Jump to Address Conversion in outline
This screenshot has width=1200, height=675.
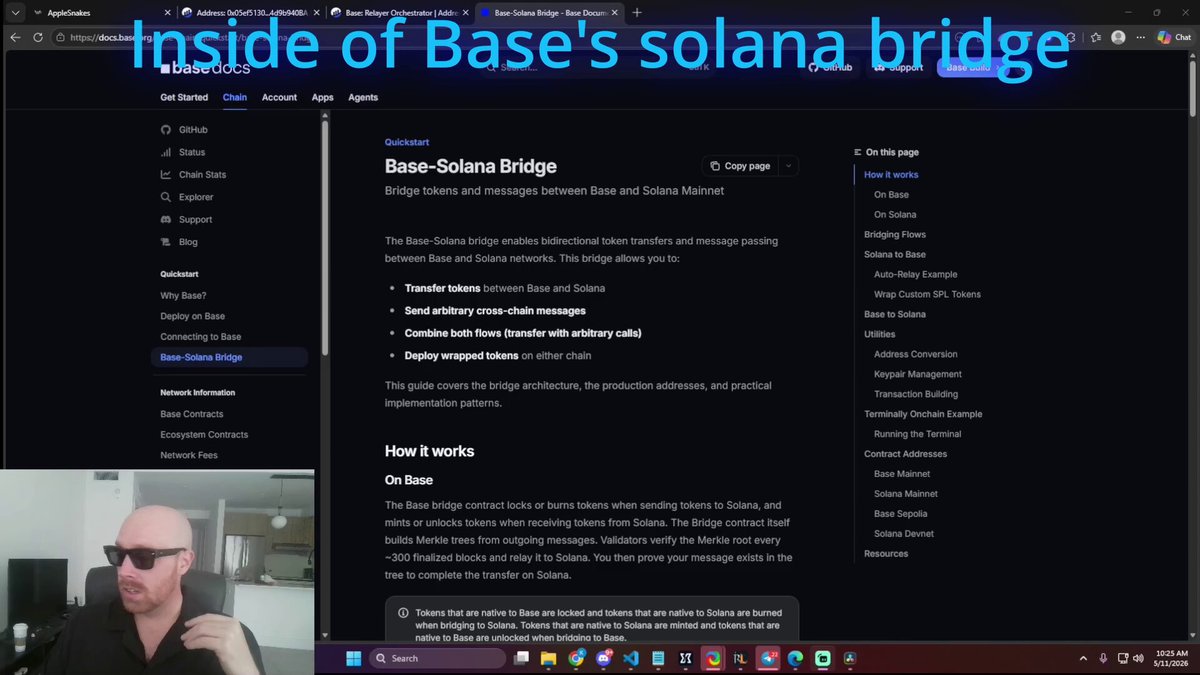pyautogui.click(x=915, y=354)
